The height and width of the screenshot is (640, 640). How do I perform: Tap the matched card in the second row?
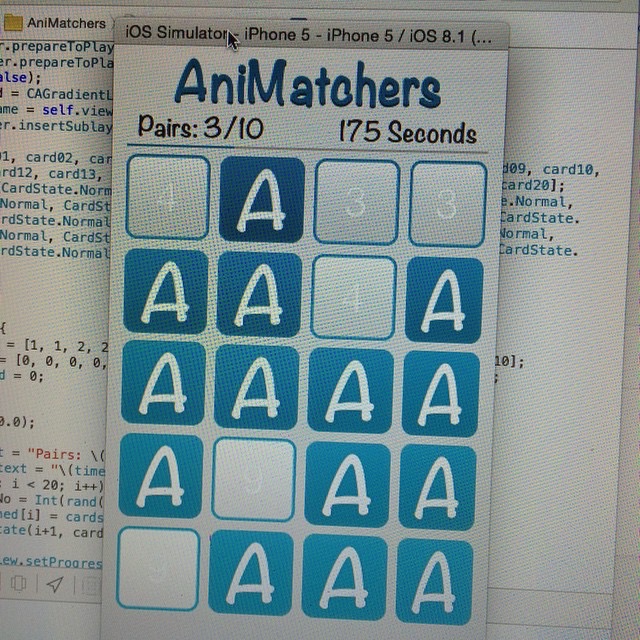pyautogui.click(x=353, y=297)
